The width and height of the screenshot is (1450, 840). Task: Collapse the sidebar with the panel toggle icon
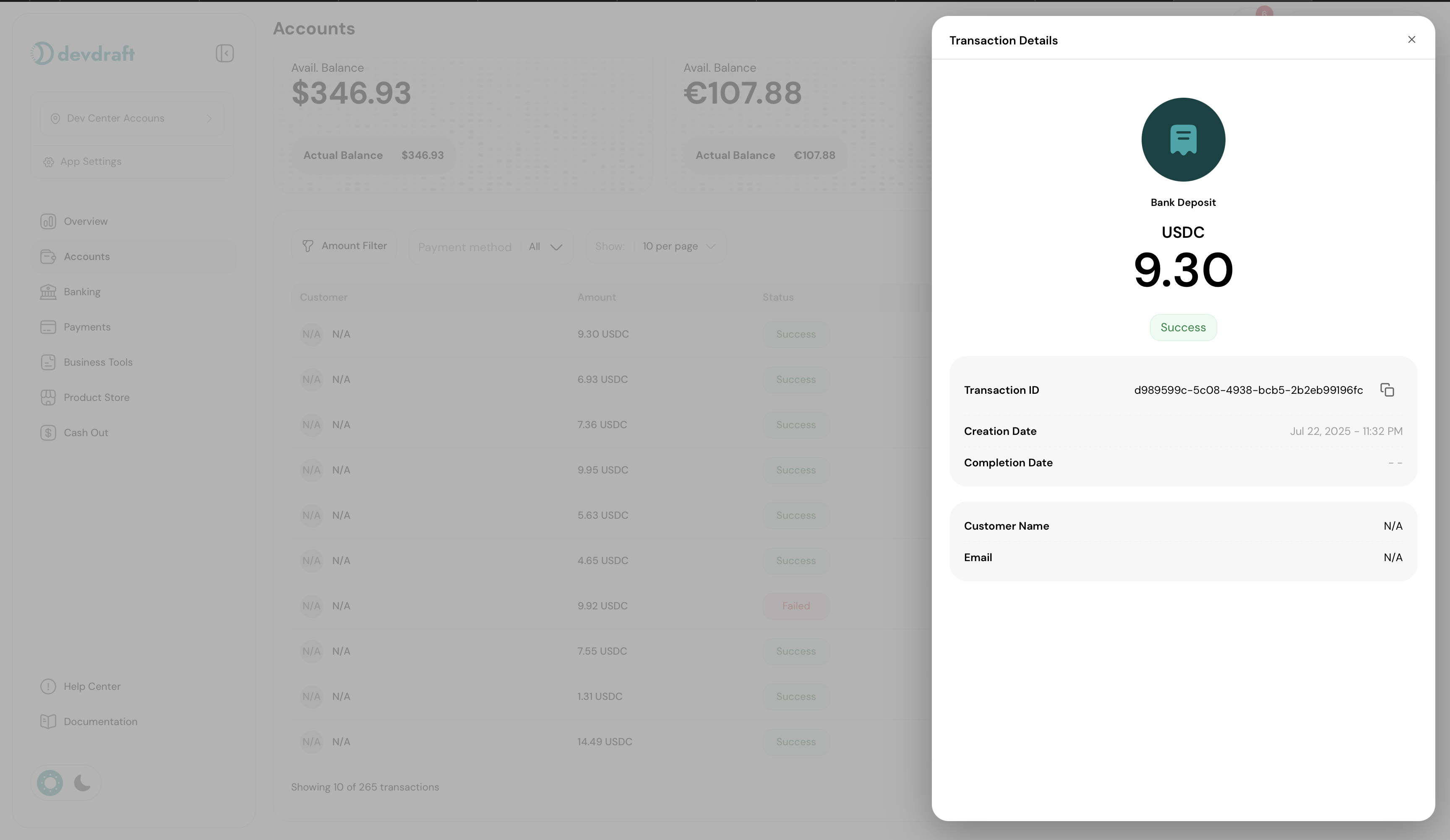225,53
